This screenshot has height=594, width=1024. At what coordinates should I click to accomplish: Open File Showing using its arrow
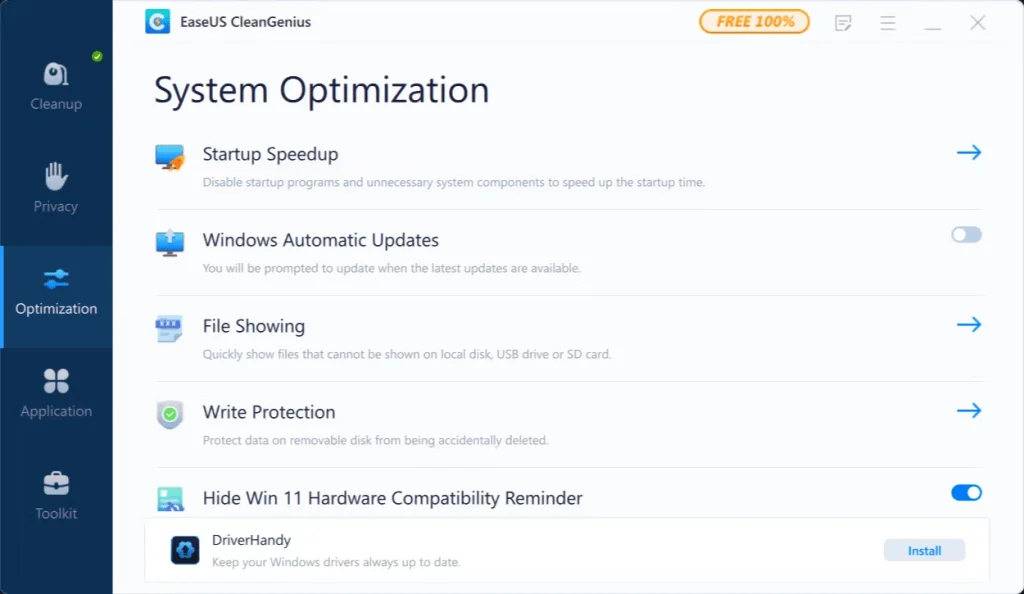pyautogui.click(x=968, y=325)
